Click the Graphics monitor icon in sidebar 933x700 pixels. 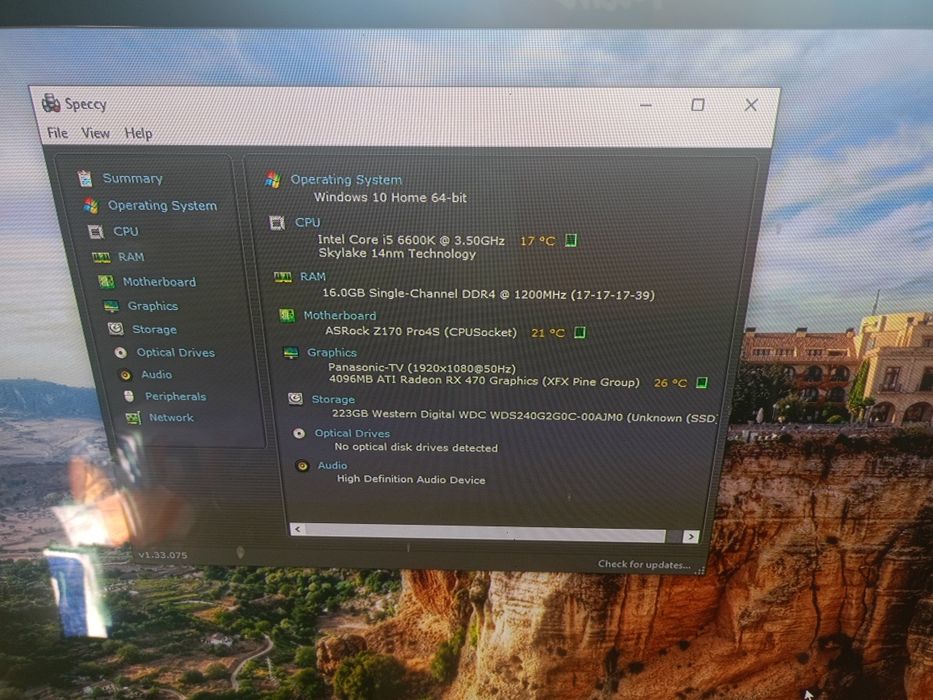click(111, 306)
